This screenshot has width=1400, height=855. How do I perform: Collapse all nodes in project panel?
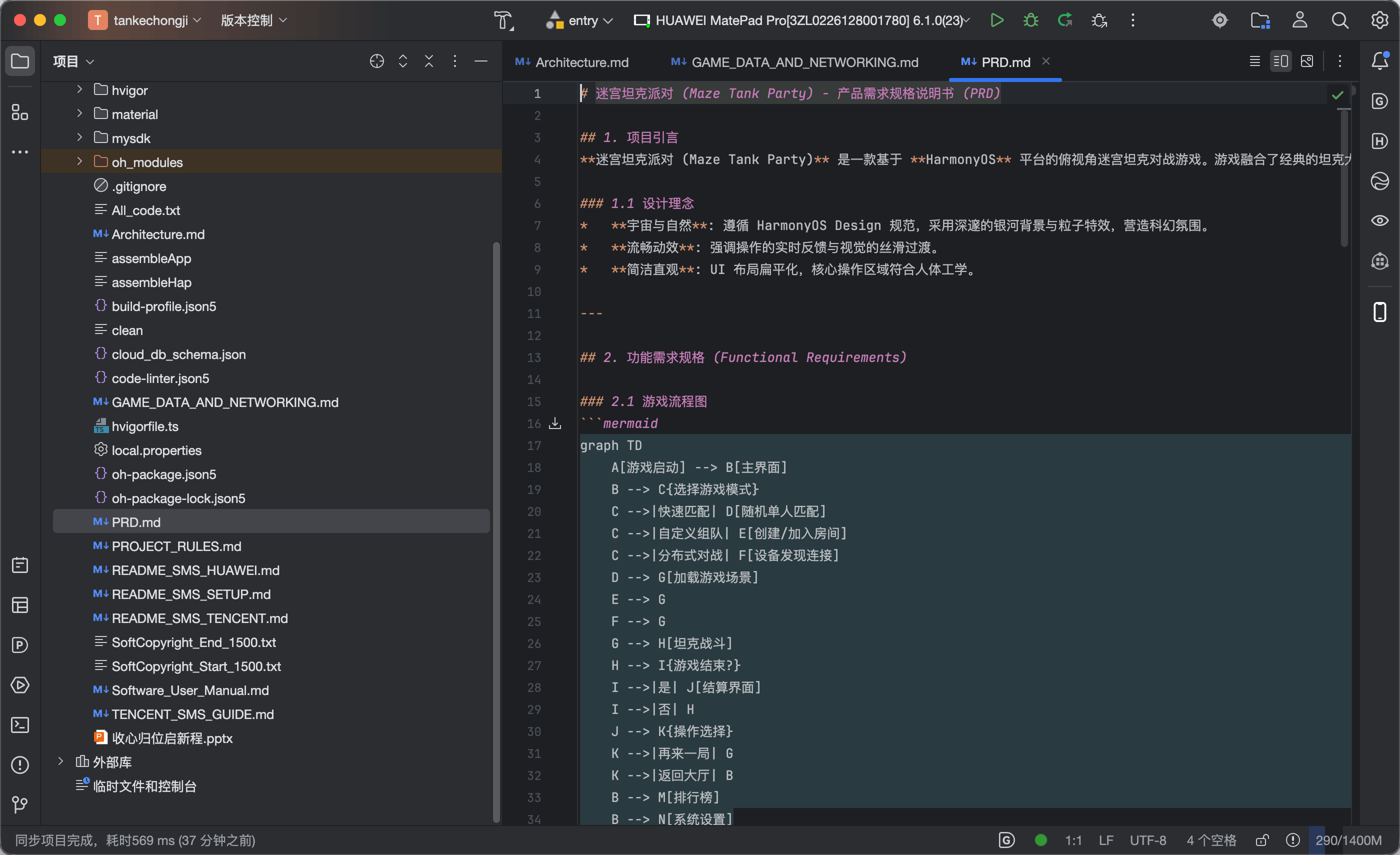click(x=429, y=61)
